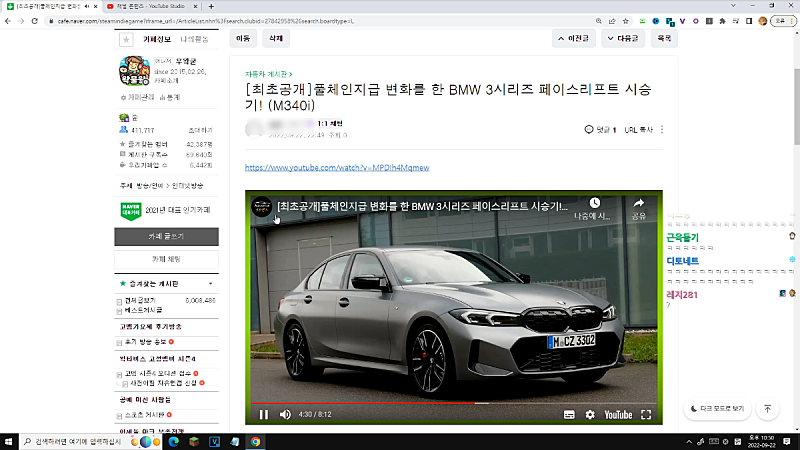Open the Chrome extensions puzzle icon
The width and height of the screenshot is (800, 450).
pyautogui.click(x=722, y=21)
